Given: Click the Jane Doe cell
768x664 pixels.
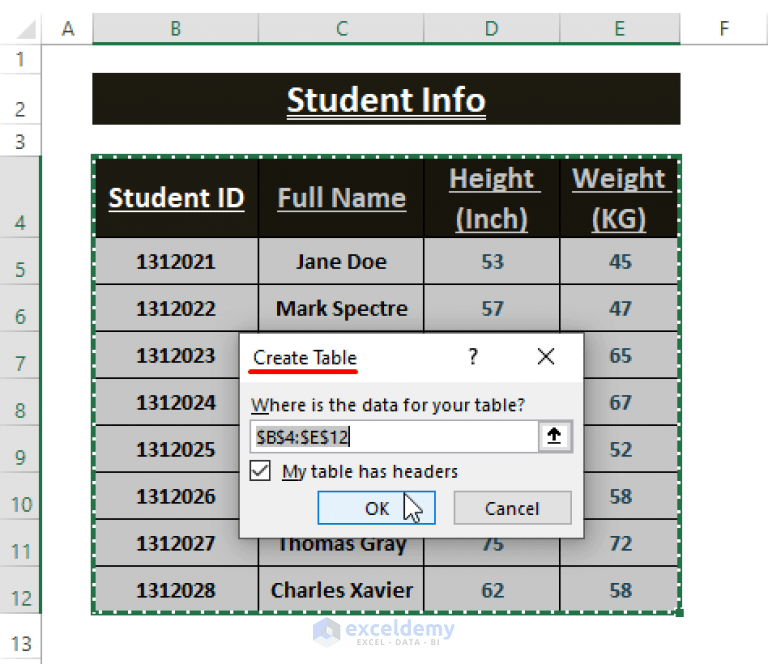Looking at the screenshot, I should pyautogui.click(x=341, y=261).
